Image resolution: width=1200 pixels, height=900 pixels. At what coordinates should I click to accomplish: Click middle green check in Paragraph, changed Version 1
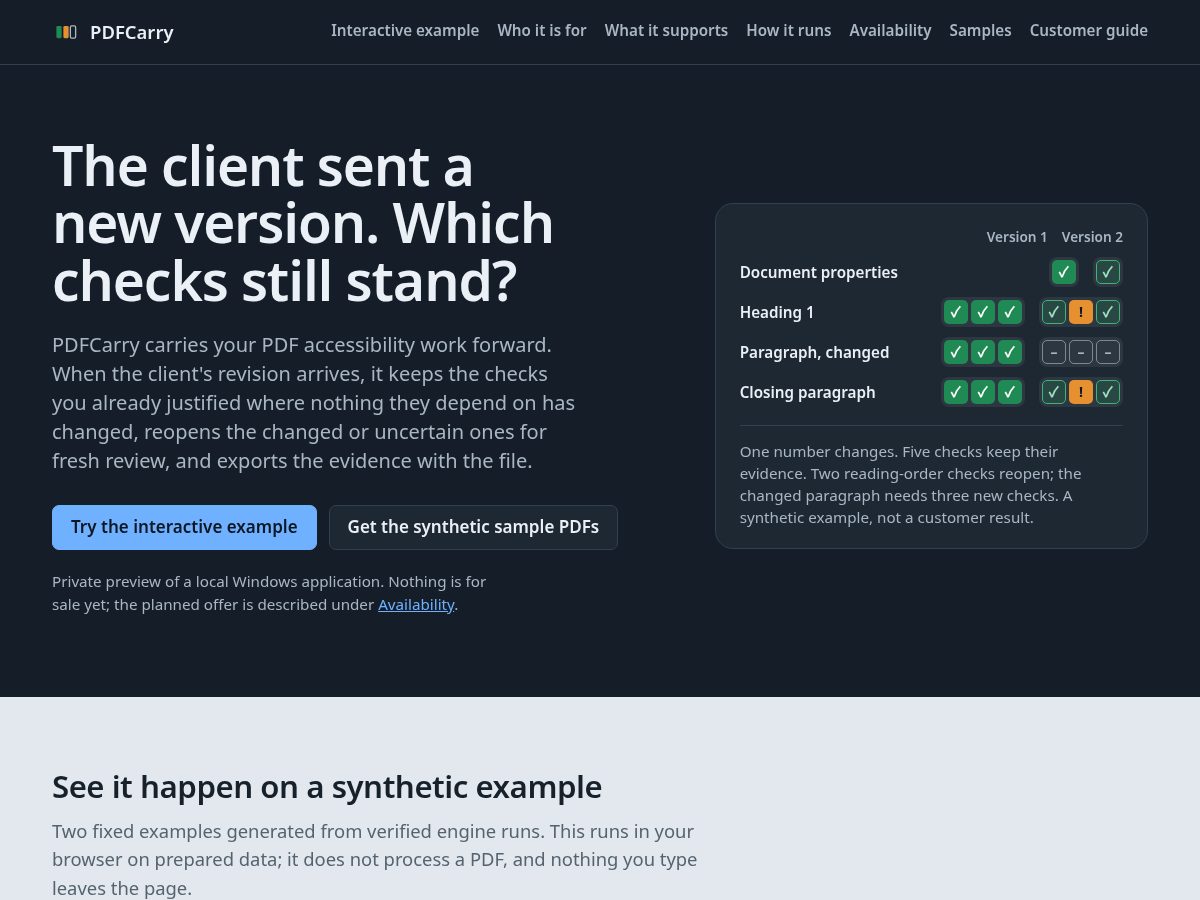click(x=983, y=352)
